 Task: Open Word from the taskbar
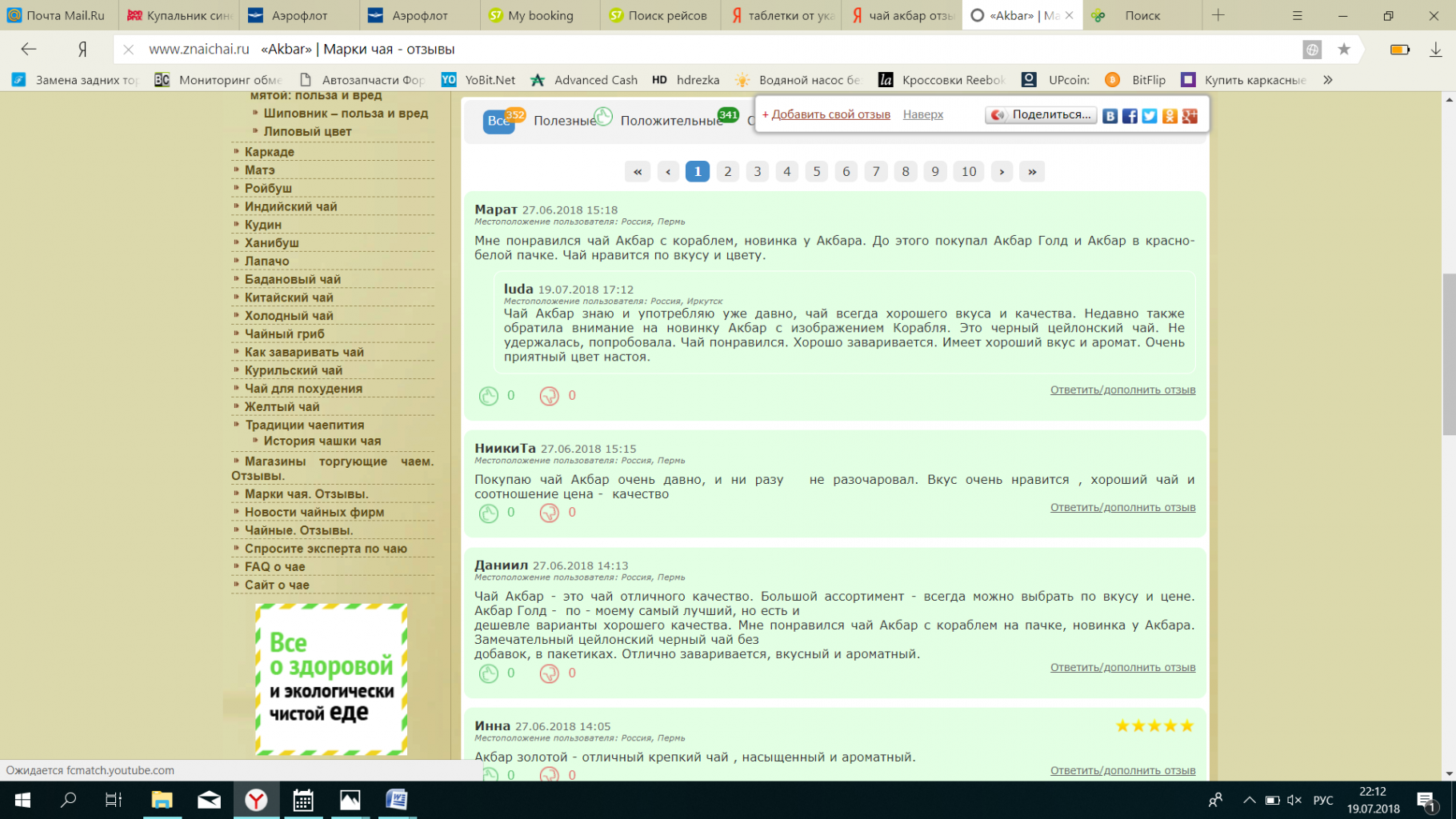pos(397,800)
